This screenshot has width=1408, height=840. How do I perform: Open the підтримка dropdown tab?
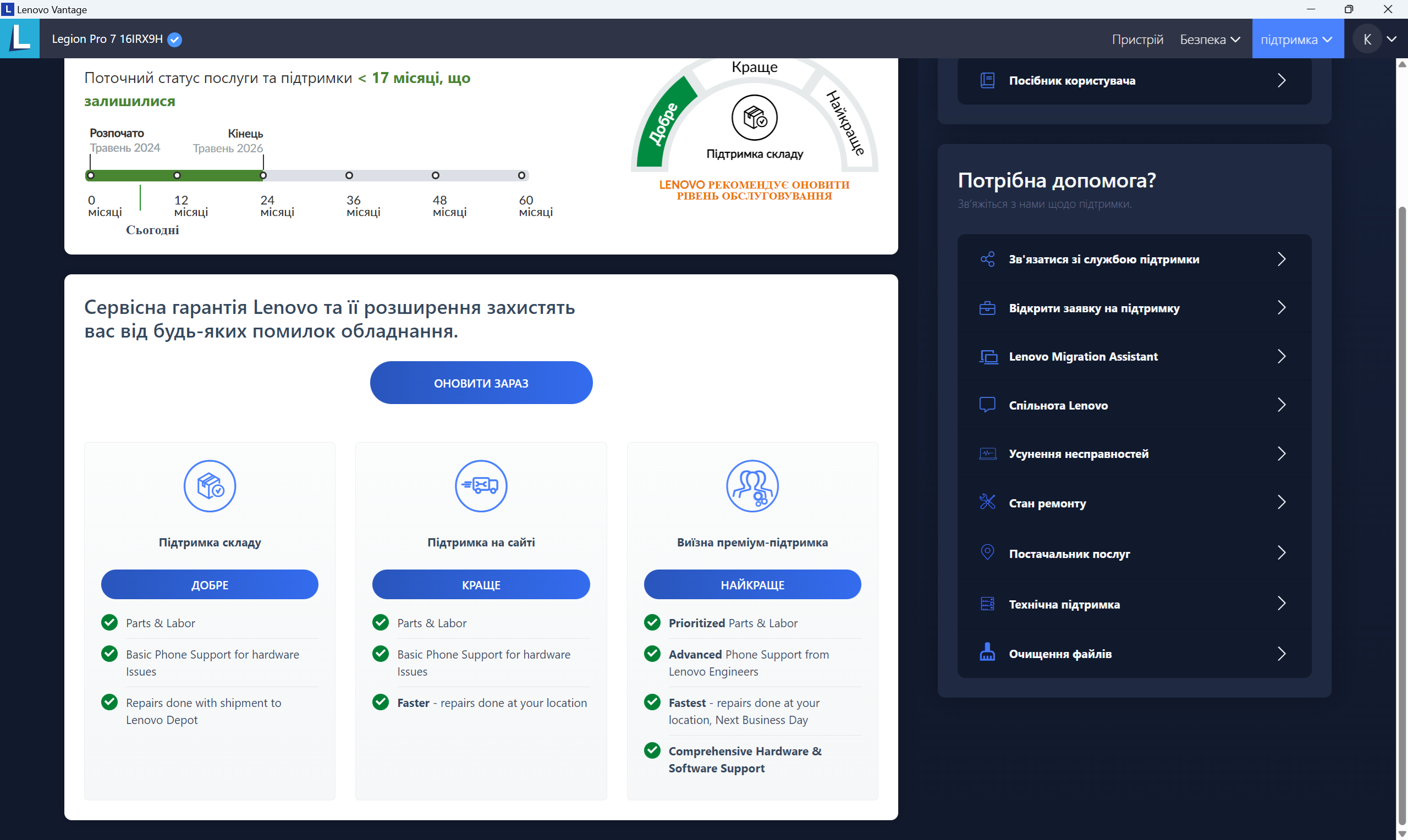click(x=1296, y=40)
